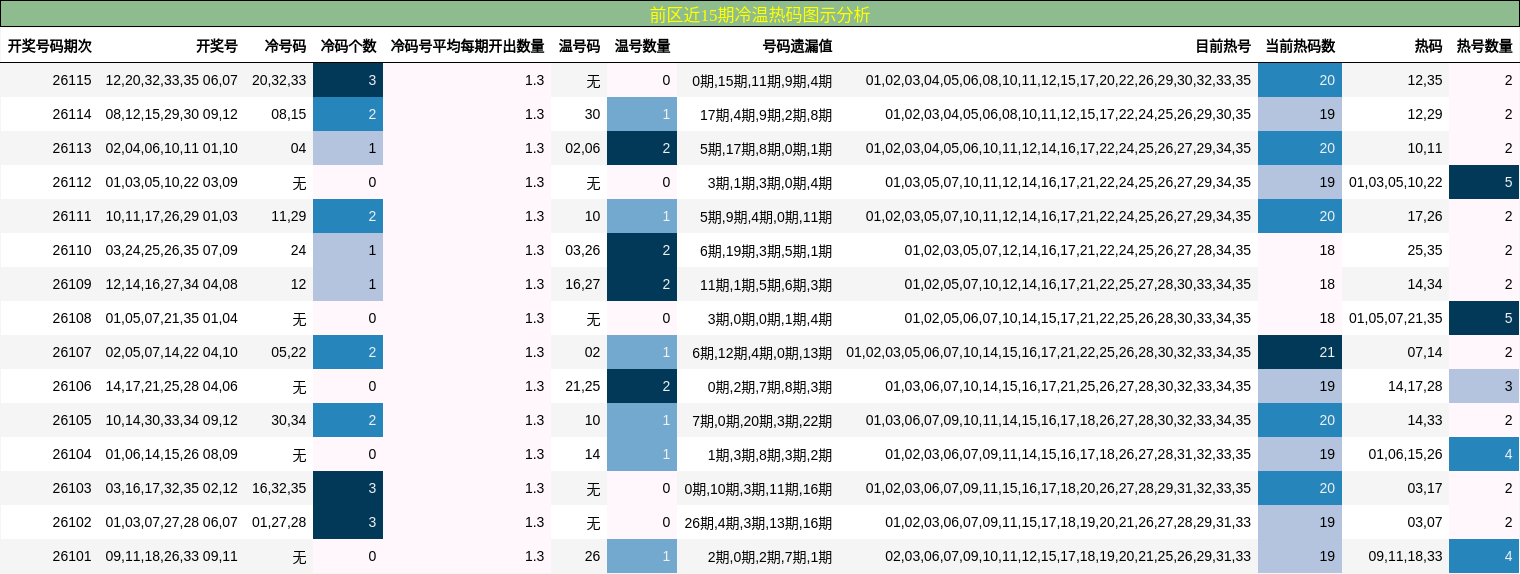Click hot count cell in row 26106
This screenshot has width=1520, height=574.
coord(1484,386)
